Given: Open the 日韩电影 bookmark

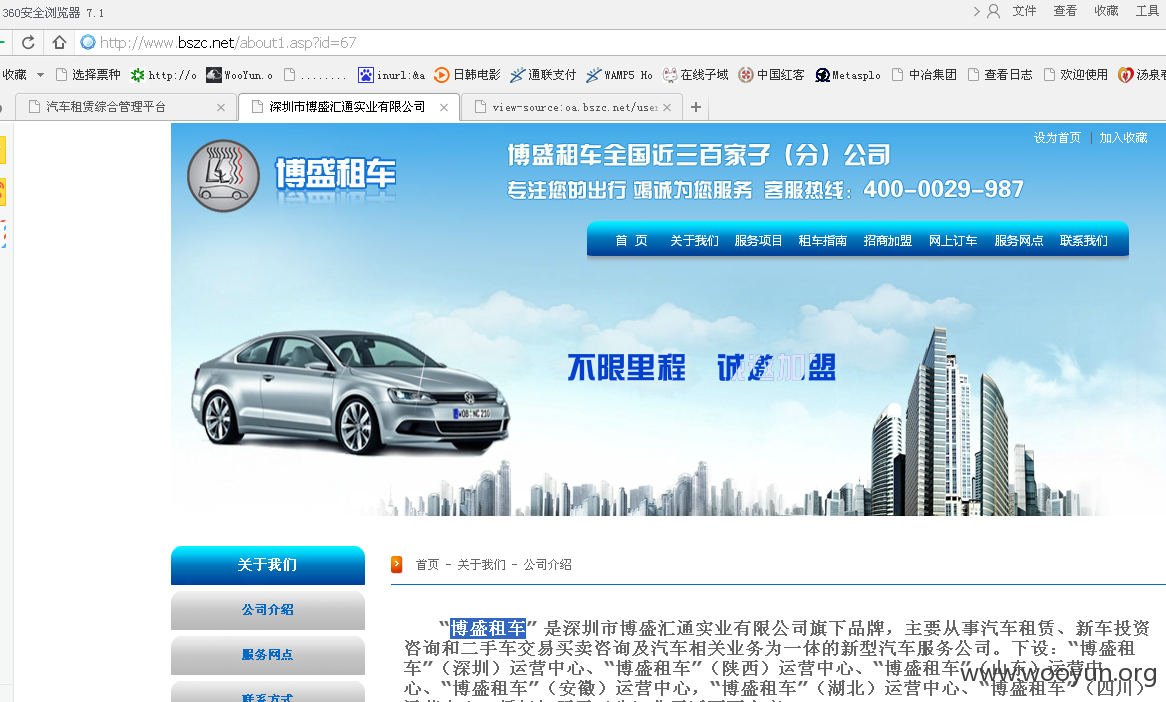Looking at the screenshot, I should tap(467, 75).
